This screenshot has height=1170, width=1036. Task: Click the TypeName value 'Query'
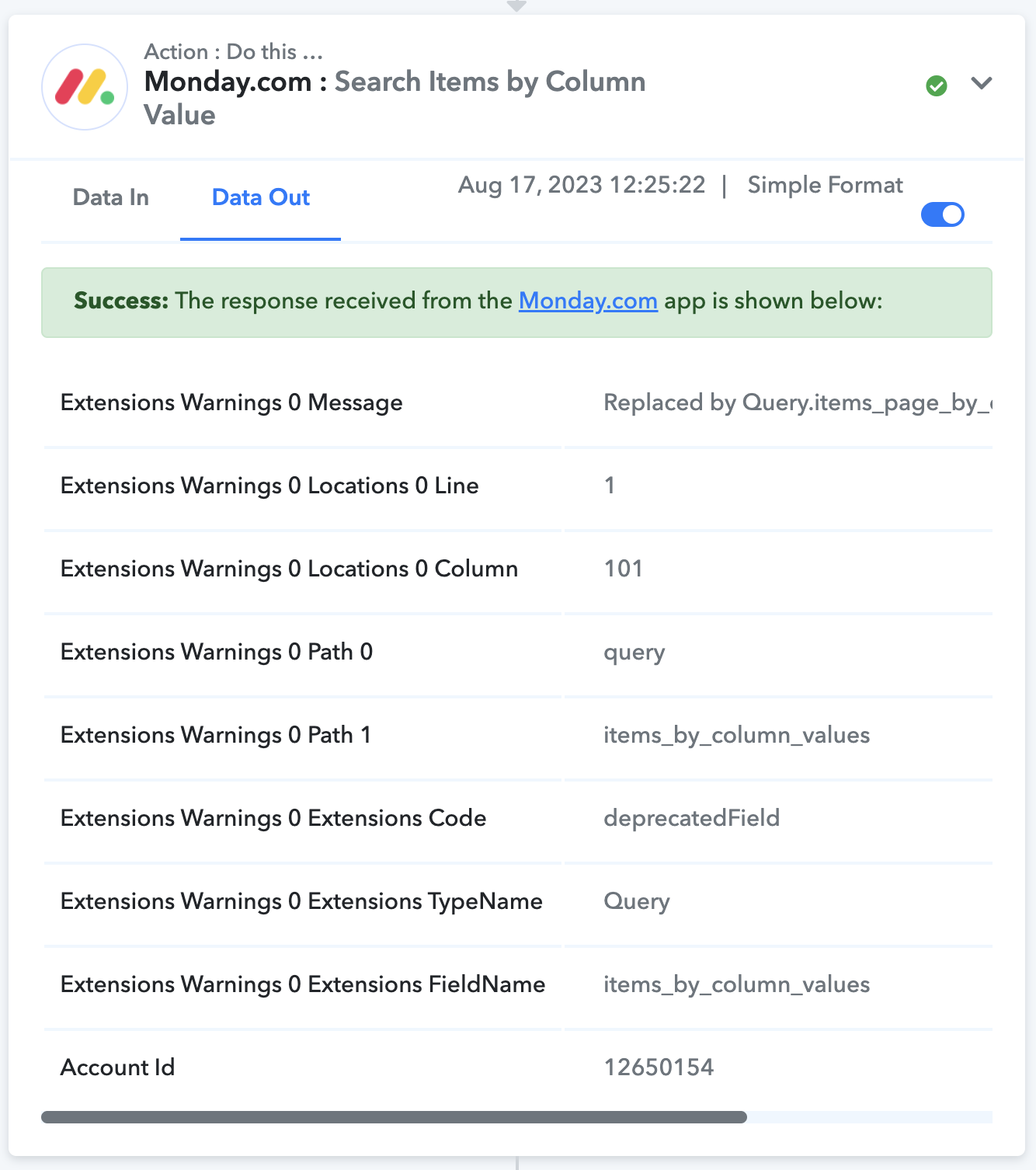tap(637, 902)
